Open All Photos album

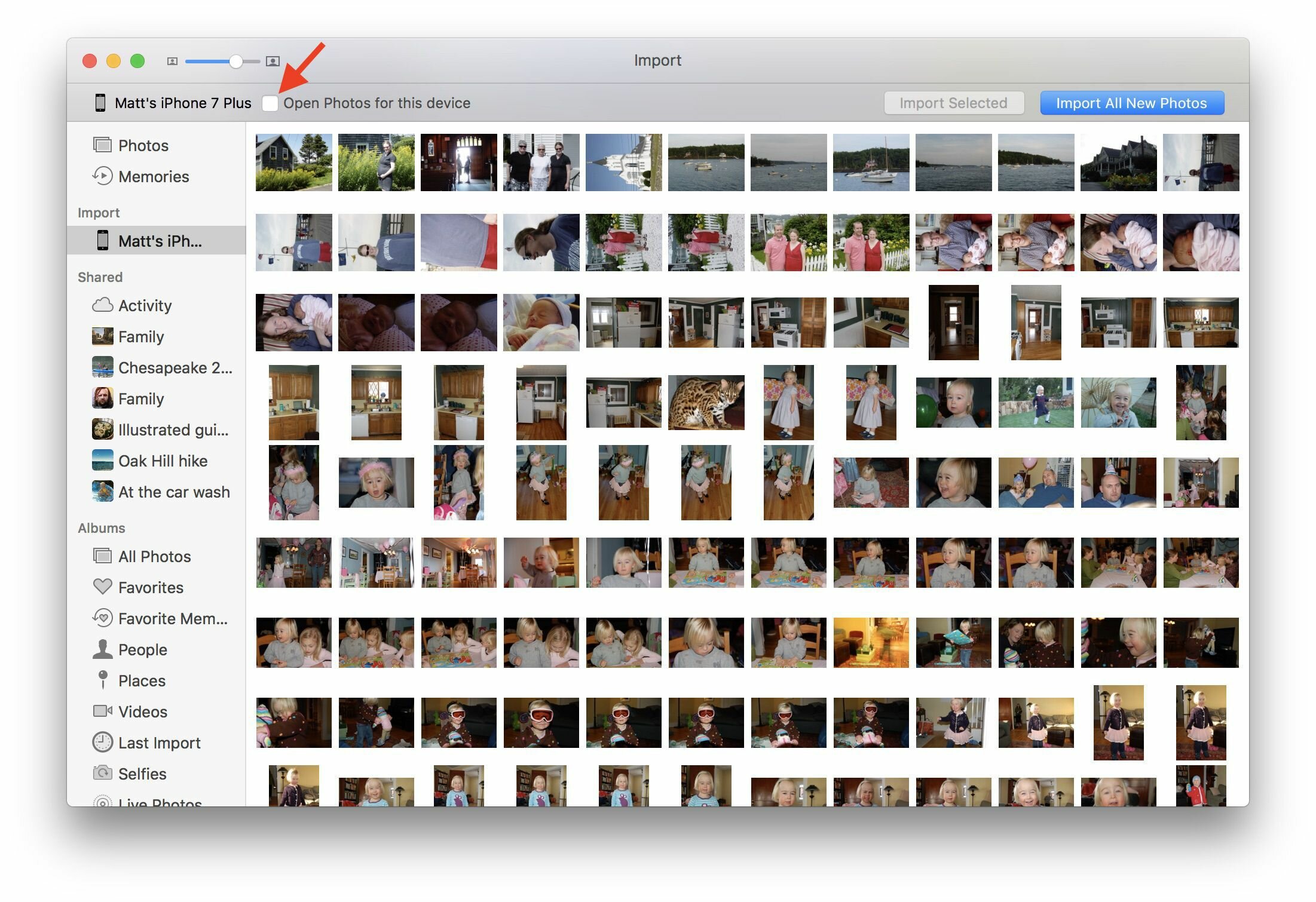pyautogui.click(x=154, y=556)
